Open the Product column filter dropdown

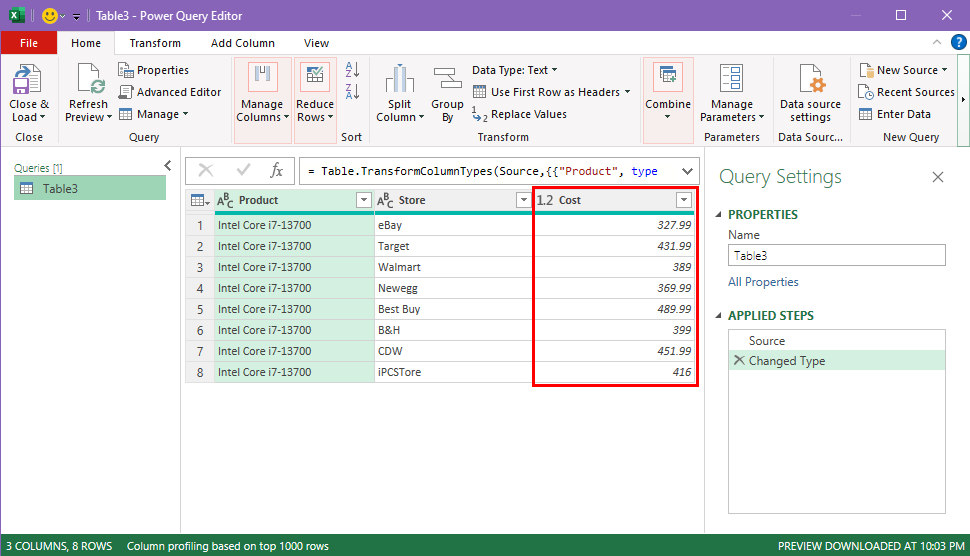364,200
